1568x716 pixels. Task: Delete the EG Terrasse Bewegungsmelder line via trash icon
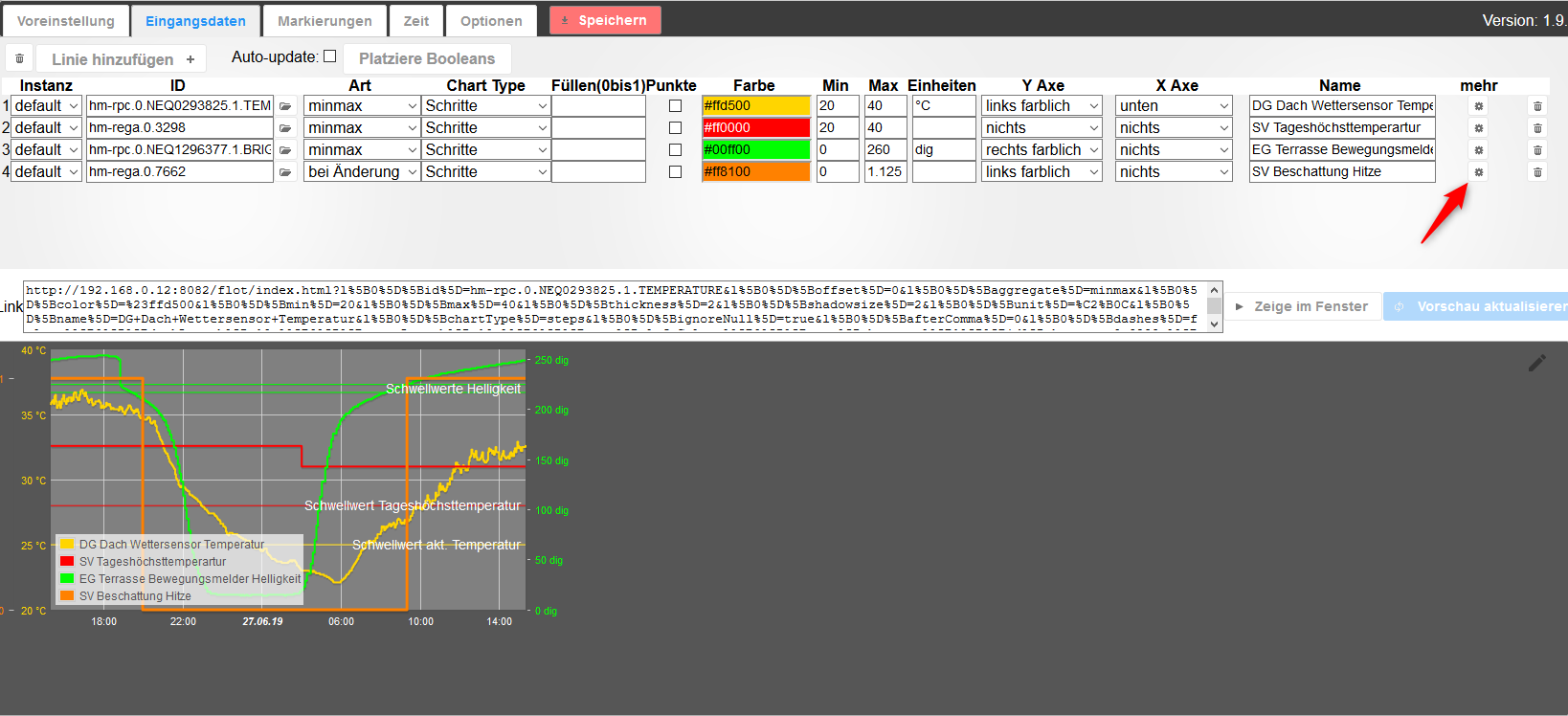click(x=1537, y=150)
